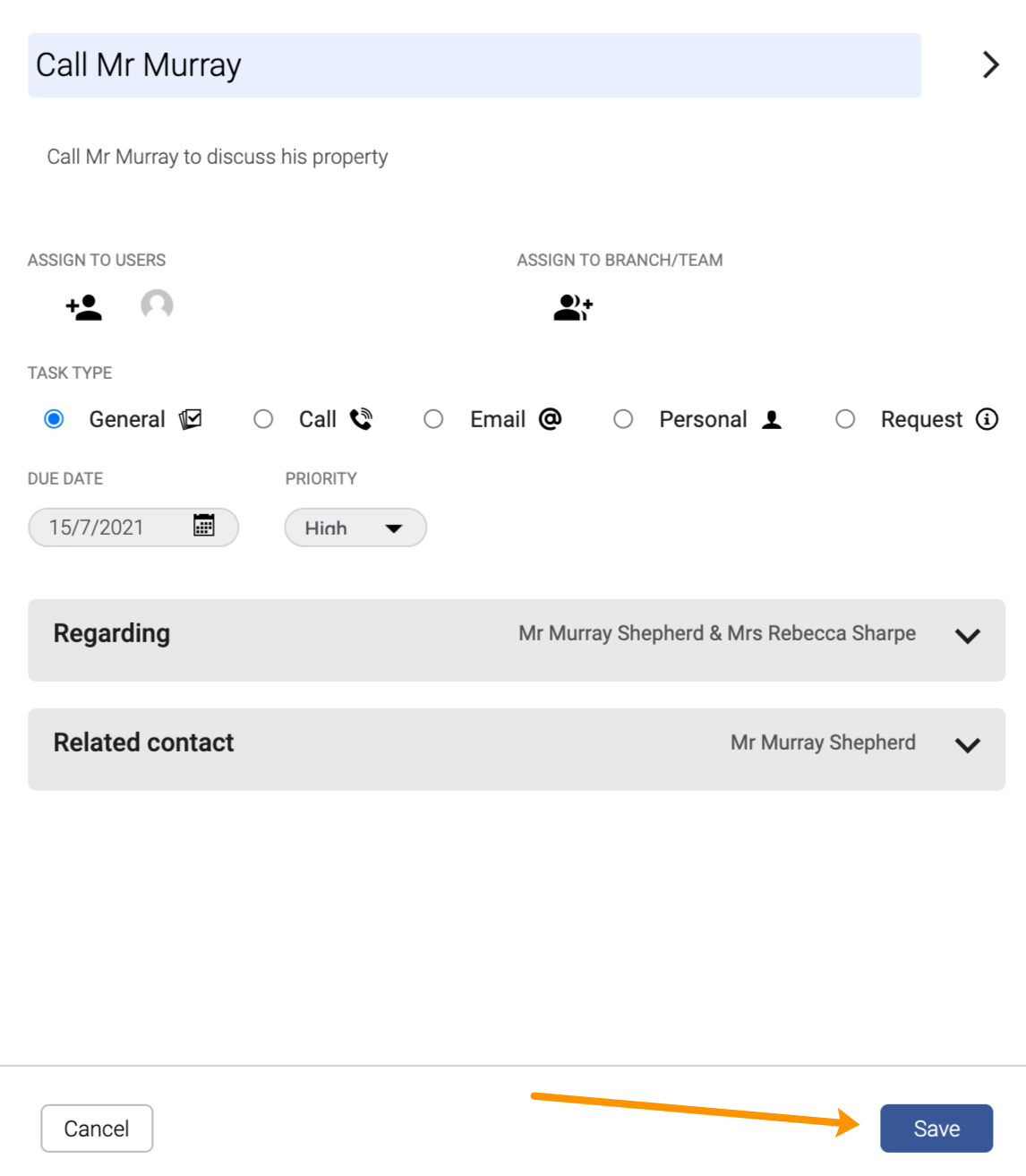Click the grey user avatar icon

point(157,305)
